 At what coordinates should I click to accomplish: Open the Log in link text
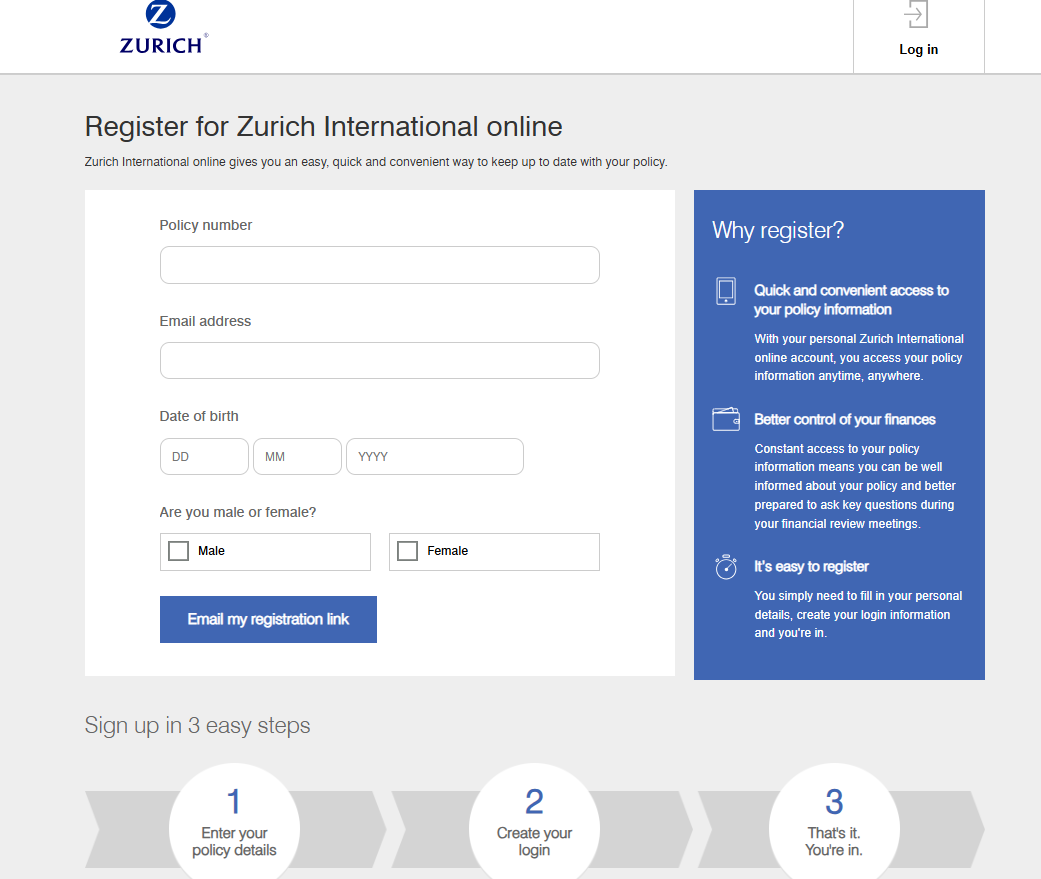point(918,50)
